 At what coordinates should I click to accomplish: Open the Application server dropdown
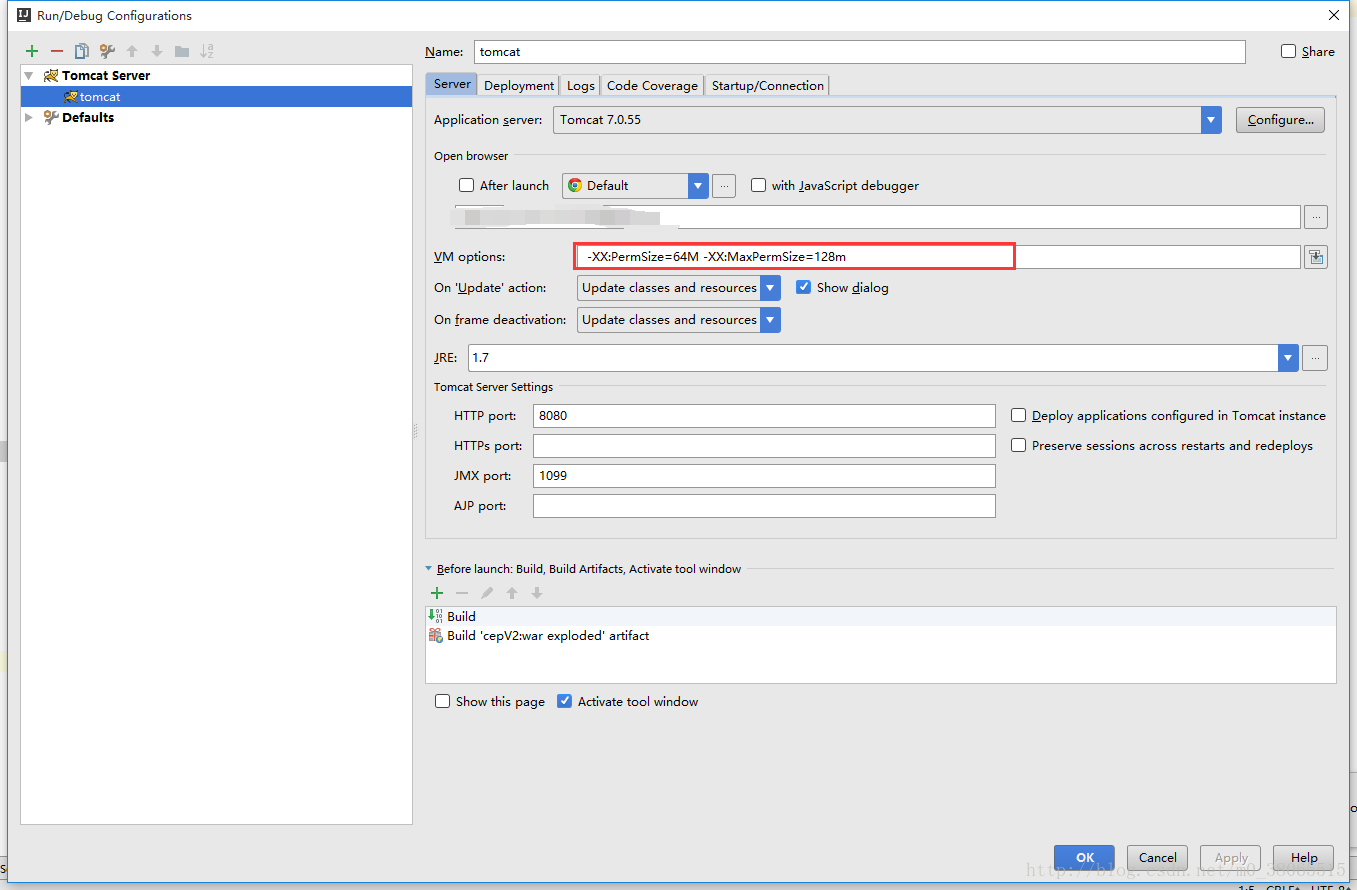coord(1211,120)
